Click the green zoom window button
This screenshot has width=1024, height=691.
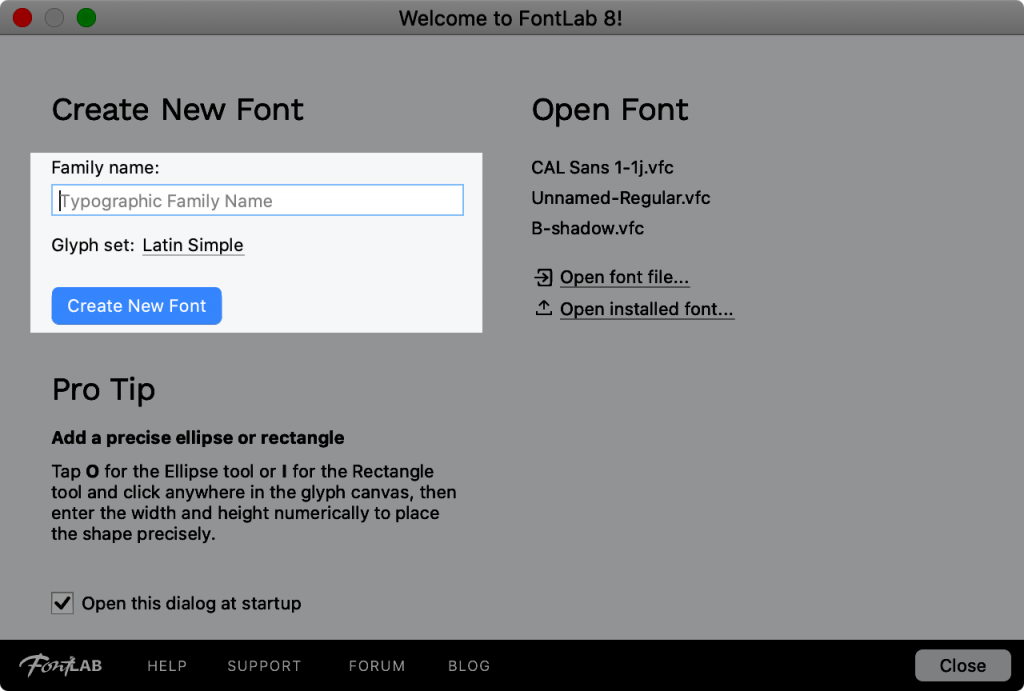[86, 18]
